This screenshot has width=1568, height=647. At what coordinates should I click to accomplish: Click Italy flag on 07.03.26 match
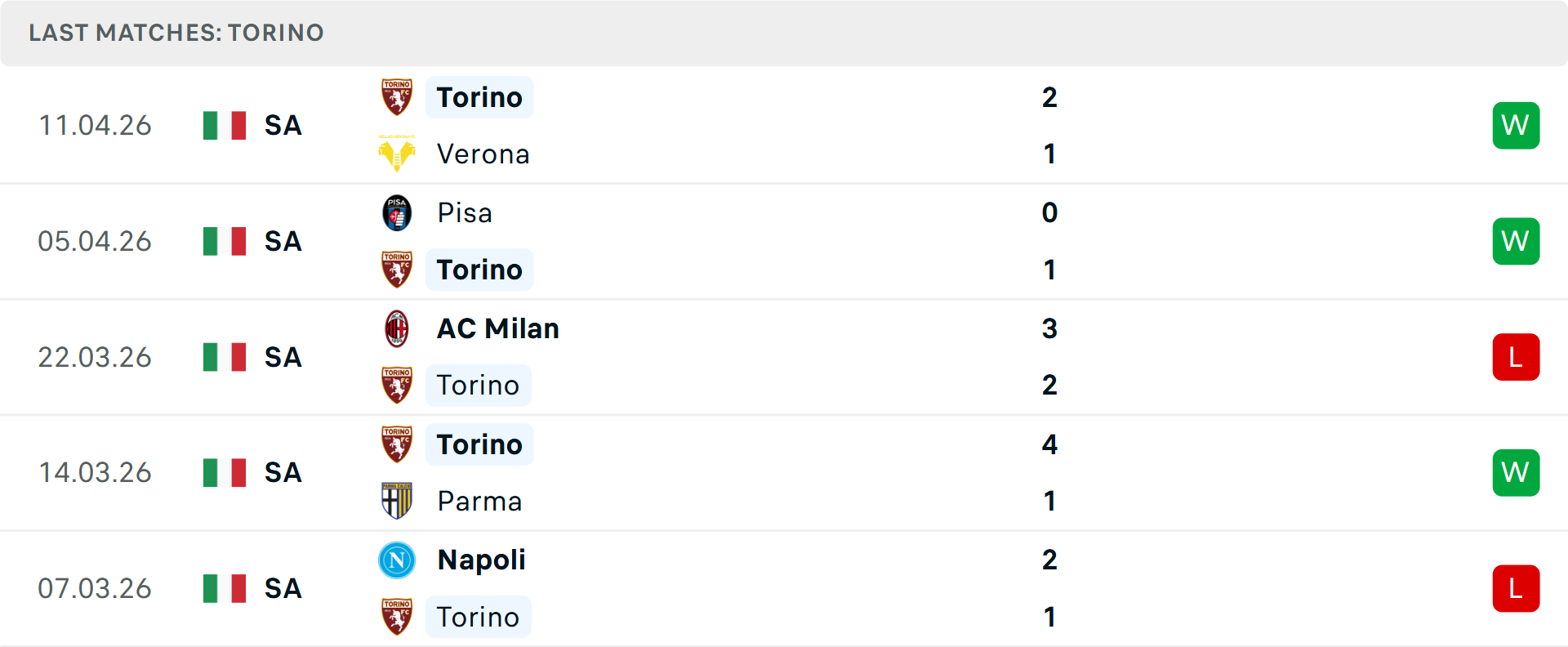click(x=225, y=588)
